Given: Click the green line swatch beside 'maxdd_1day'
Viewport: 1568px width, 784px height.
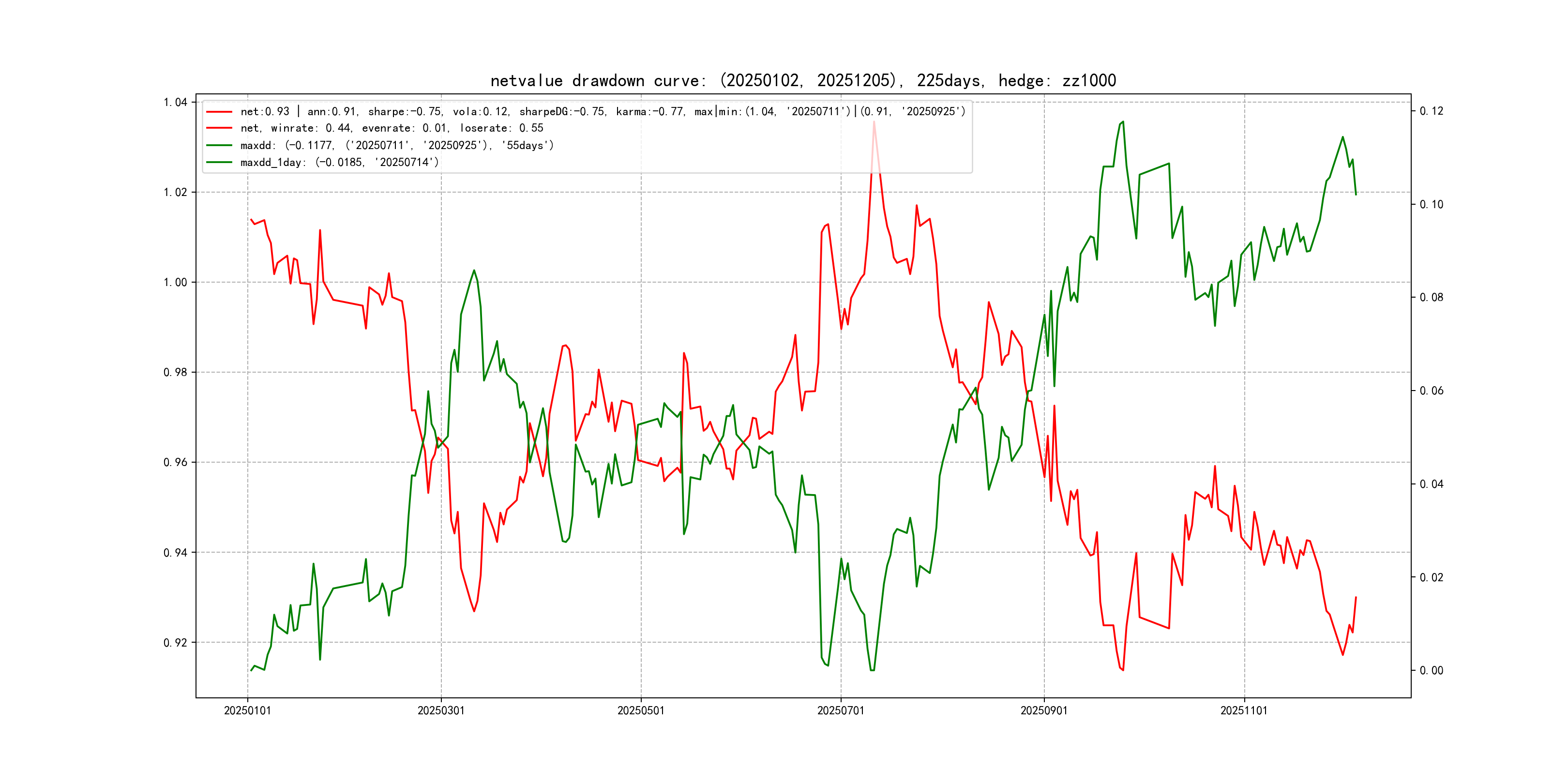Looking at the screenshot, I should [219, 162].
